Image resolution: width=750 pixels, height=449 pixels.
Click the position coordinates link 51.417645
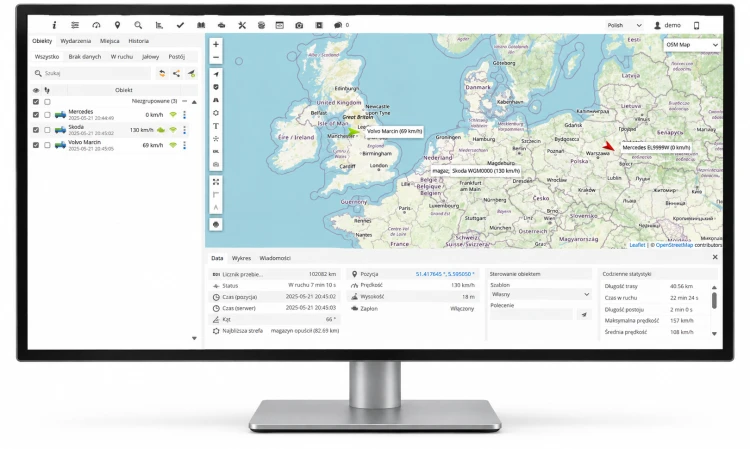point(445,274)
